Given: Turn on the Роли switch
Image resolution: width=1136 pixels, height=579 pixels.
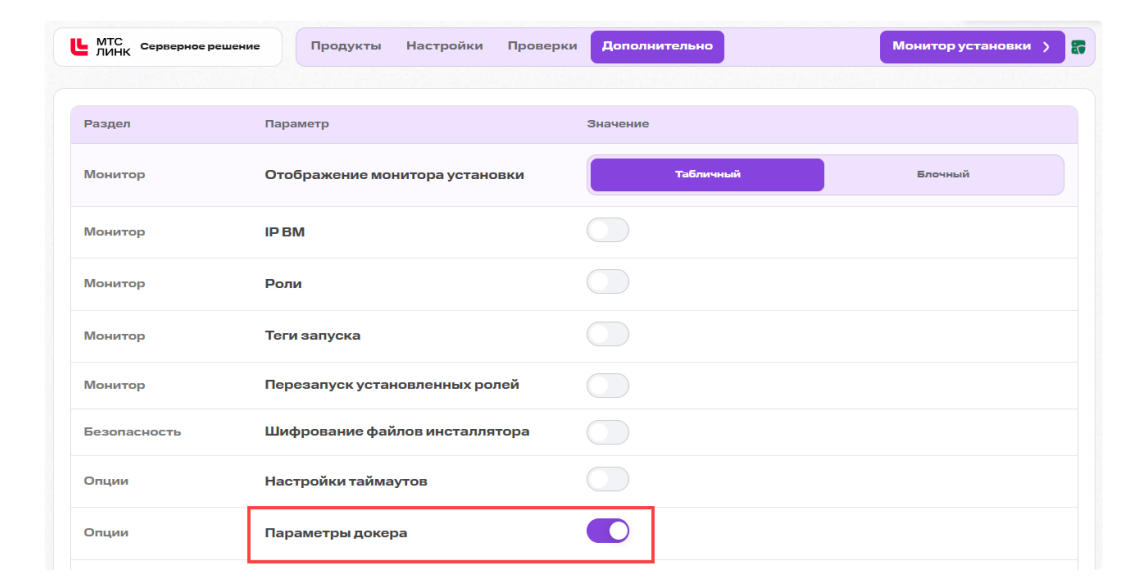Looking at the screenshot, I should pyautogui.click(x=608, y=282).
